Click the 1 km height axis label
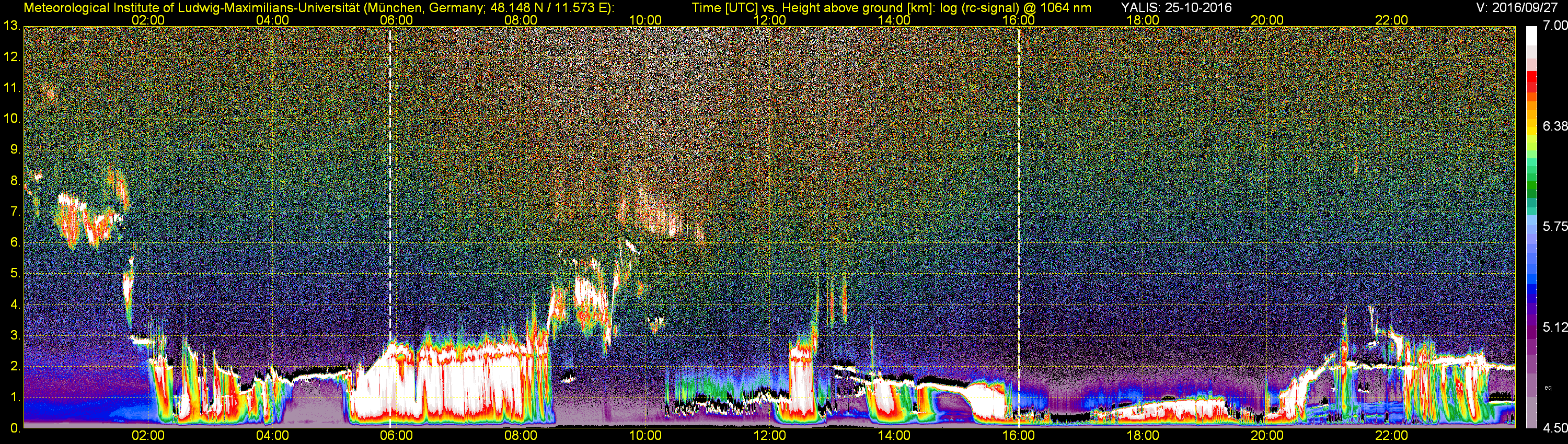Viewport: 1568px width, 444px height. (x=15, y=397)
